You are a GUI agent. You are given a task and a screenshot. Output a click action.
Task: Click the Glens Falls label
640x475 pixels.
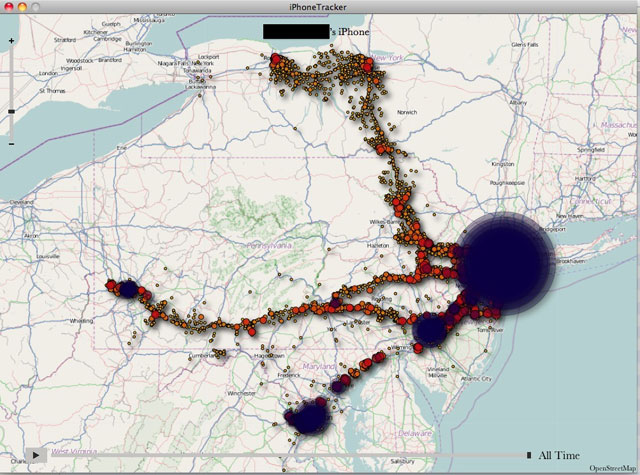click(x=524, y=44)
